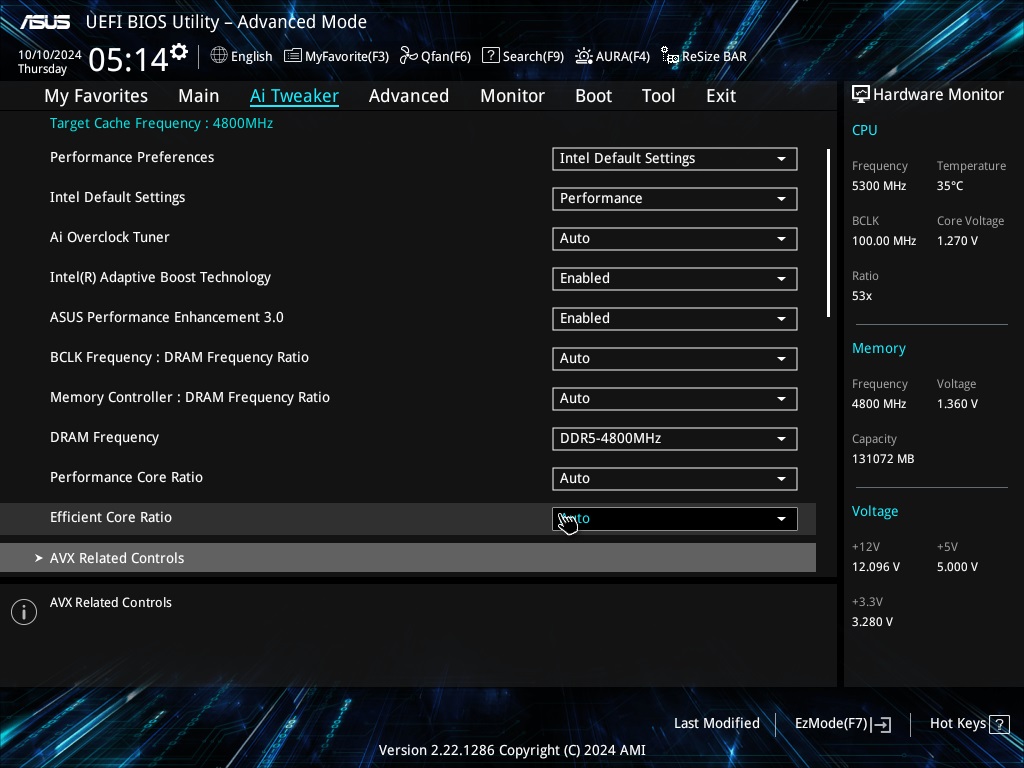Click +3.3V 3.280 V value

coord(872,622)
